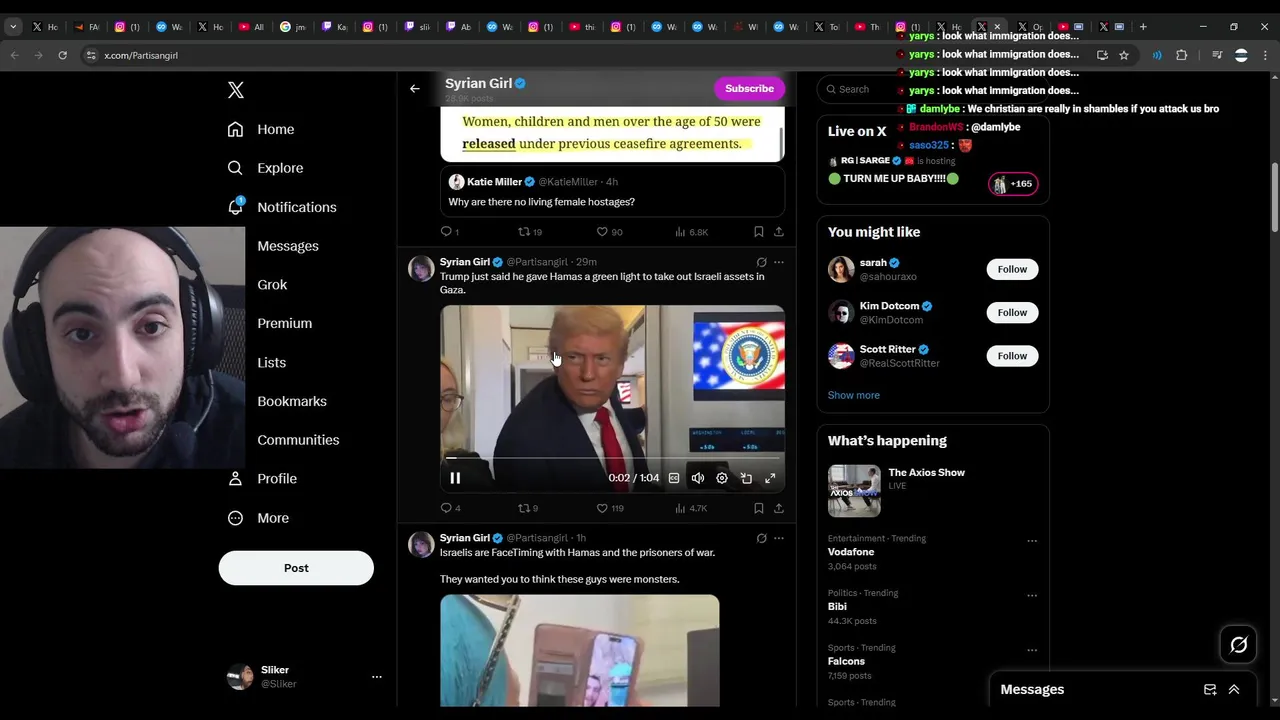Click Syrian Girl's avatar on 29m post
1280x720 pixels.
pos(421,269)
